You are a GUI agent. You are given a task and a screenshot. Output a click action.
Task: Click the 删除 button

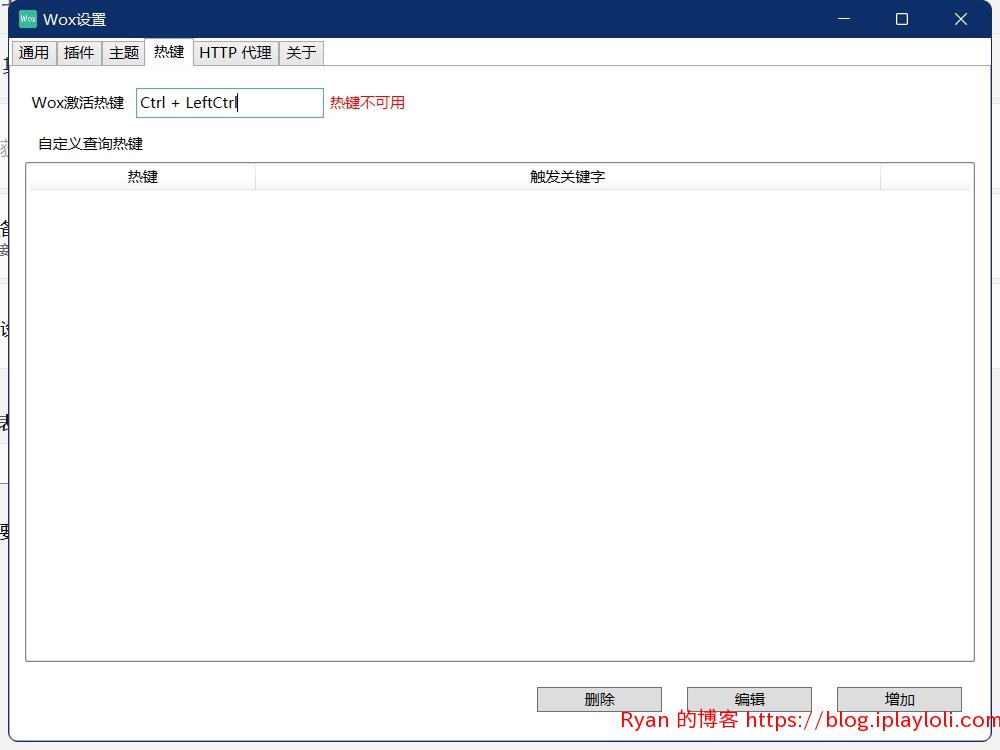click(599, 699)
